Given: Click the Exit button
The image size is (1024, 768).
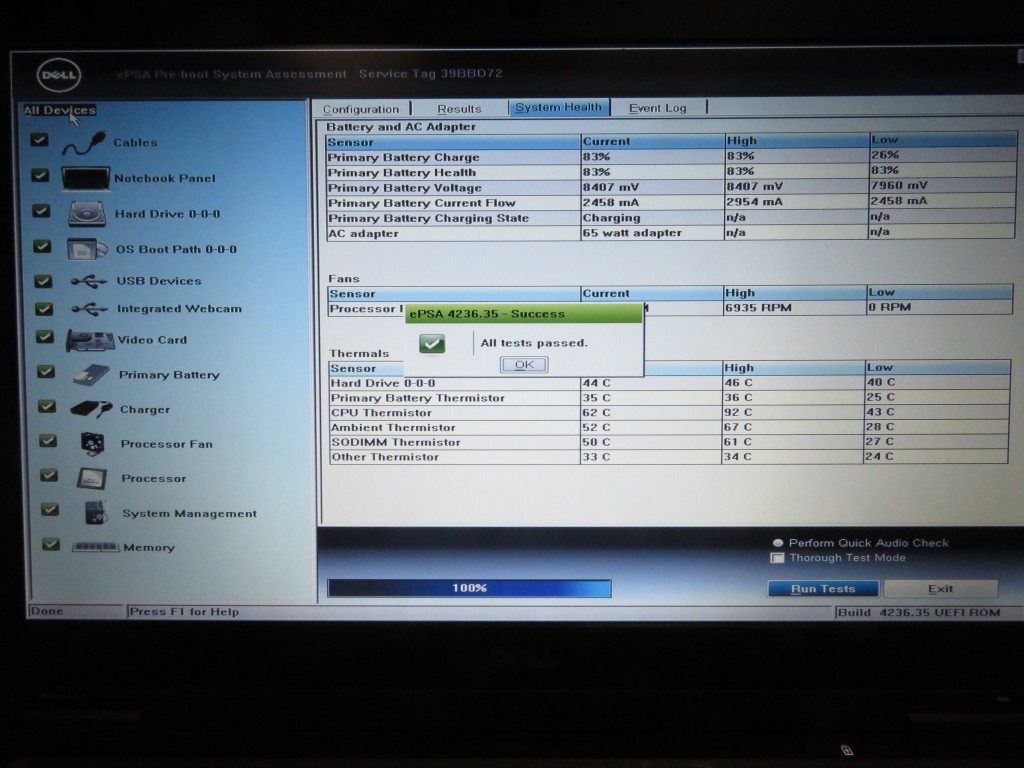Looking at the screenshot, I should point(940,588).
